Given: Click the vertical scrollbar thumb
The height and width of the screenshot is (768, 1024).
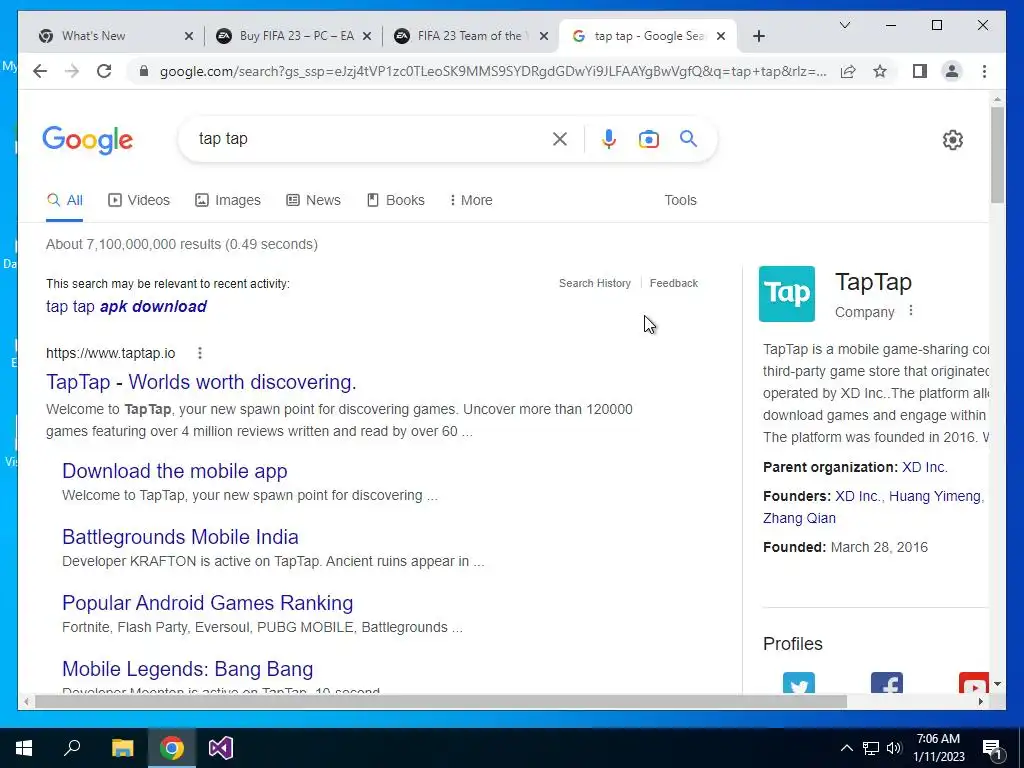Looking at the screenshot, I should tap(997, 155).
